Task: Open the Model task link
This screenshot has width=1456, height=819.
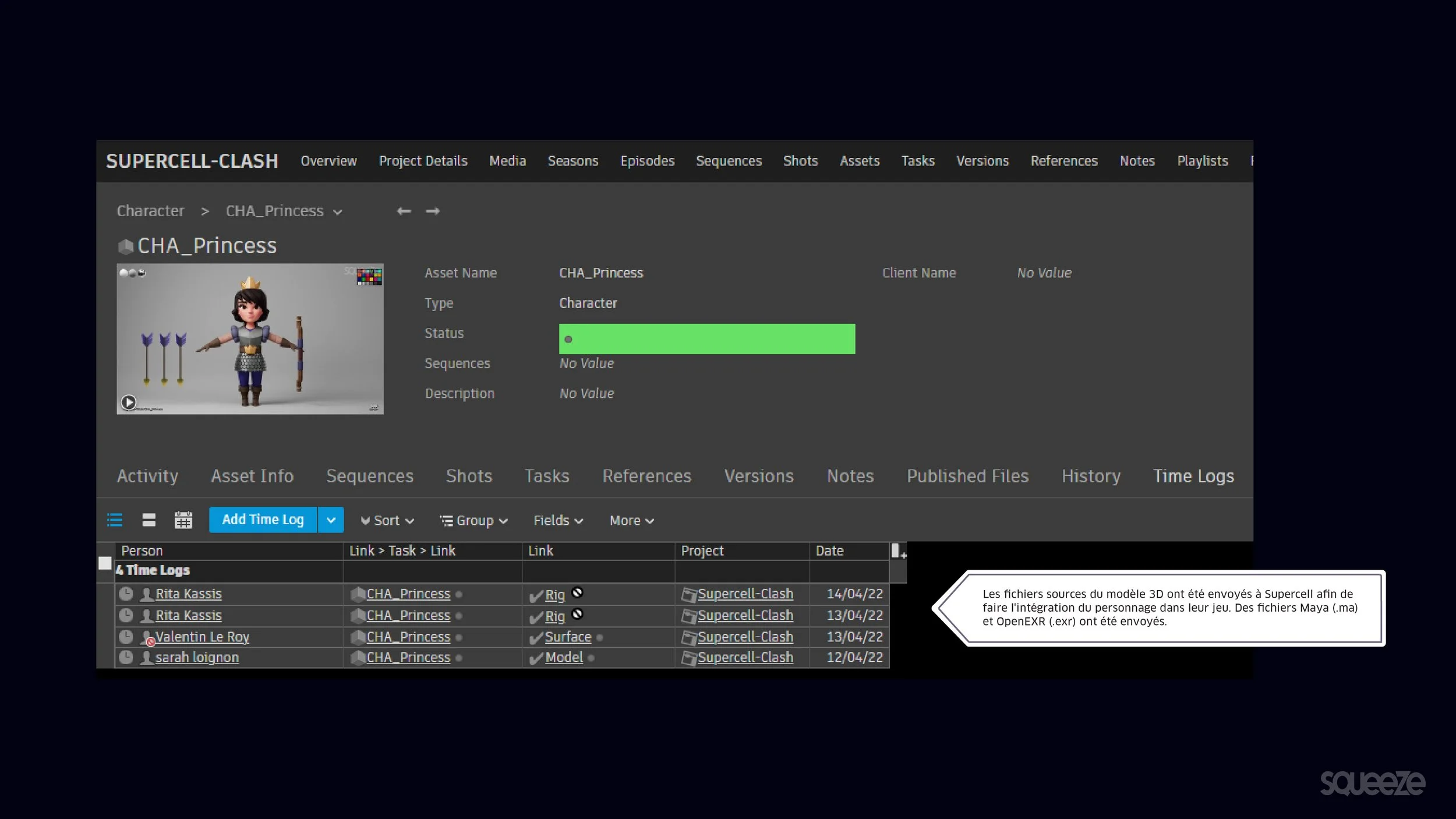Action: [564, 657]
